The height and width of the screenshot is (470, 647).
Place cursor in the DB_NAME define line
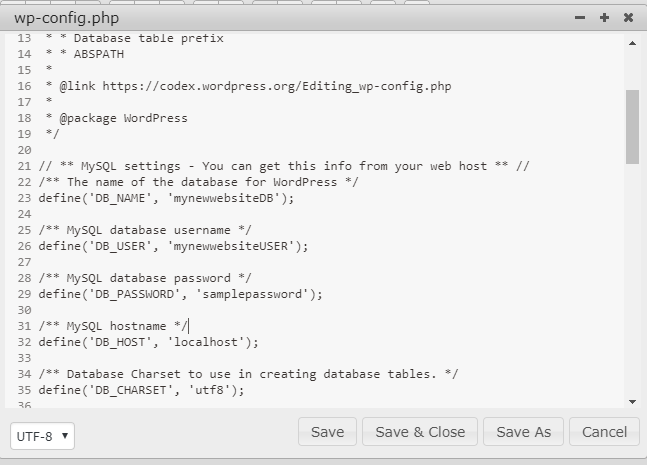click(x=166, y=198)
